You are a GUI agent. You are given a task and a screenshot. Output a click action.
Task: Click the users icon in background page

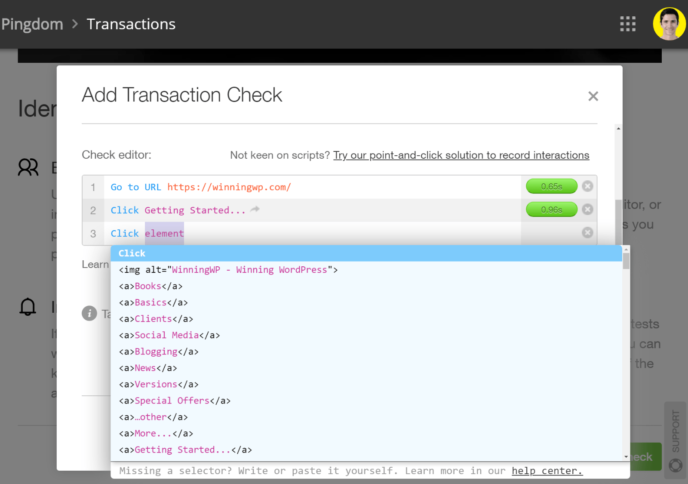click(28, 167)
